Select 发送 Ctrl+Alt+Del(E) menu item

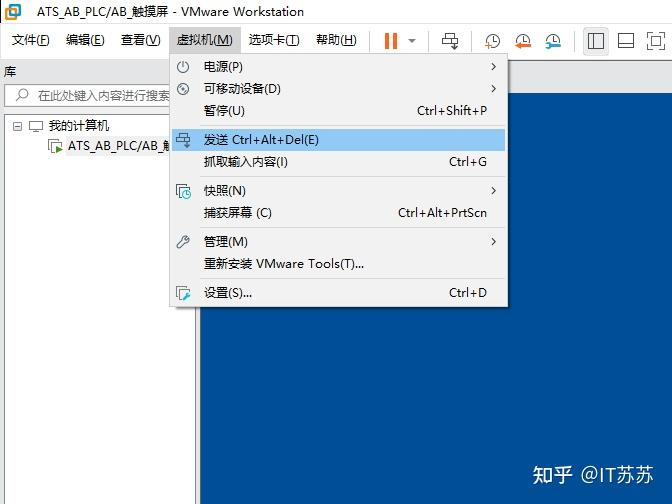[x=338, y=140]
